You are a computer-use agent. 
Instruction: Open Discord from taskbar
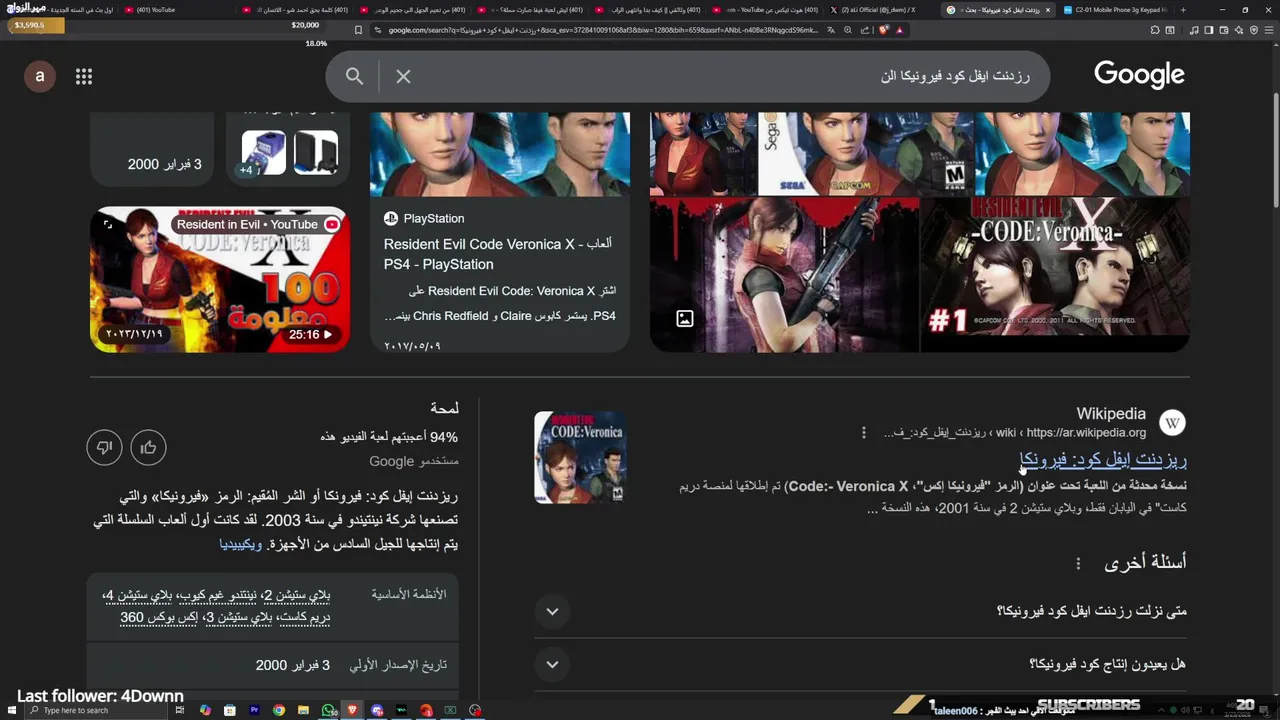click(x=377, y=710)
